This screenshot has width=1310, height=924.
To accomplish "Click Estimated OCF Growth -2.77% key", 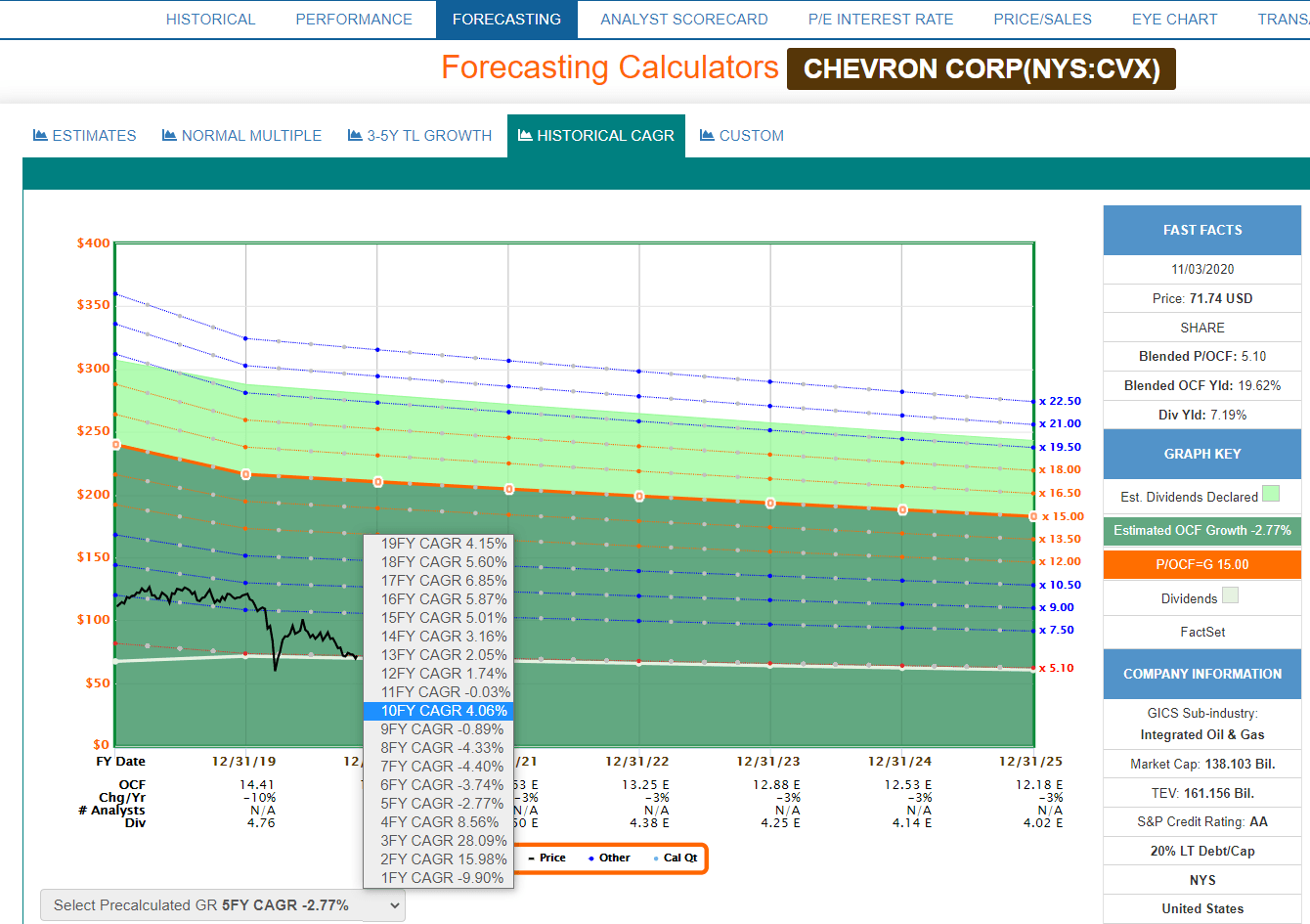I will tap(1202, 531).
